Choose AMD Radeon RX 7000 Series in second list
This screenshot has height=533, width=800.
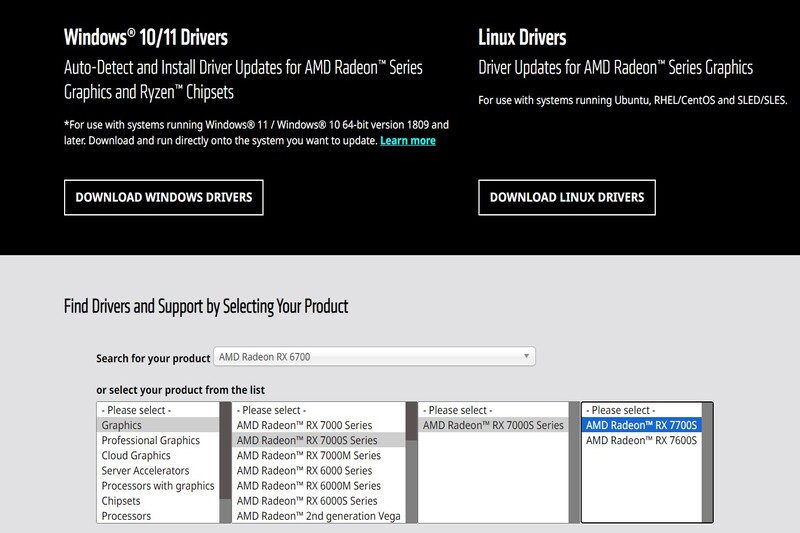coord(318,425)
